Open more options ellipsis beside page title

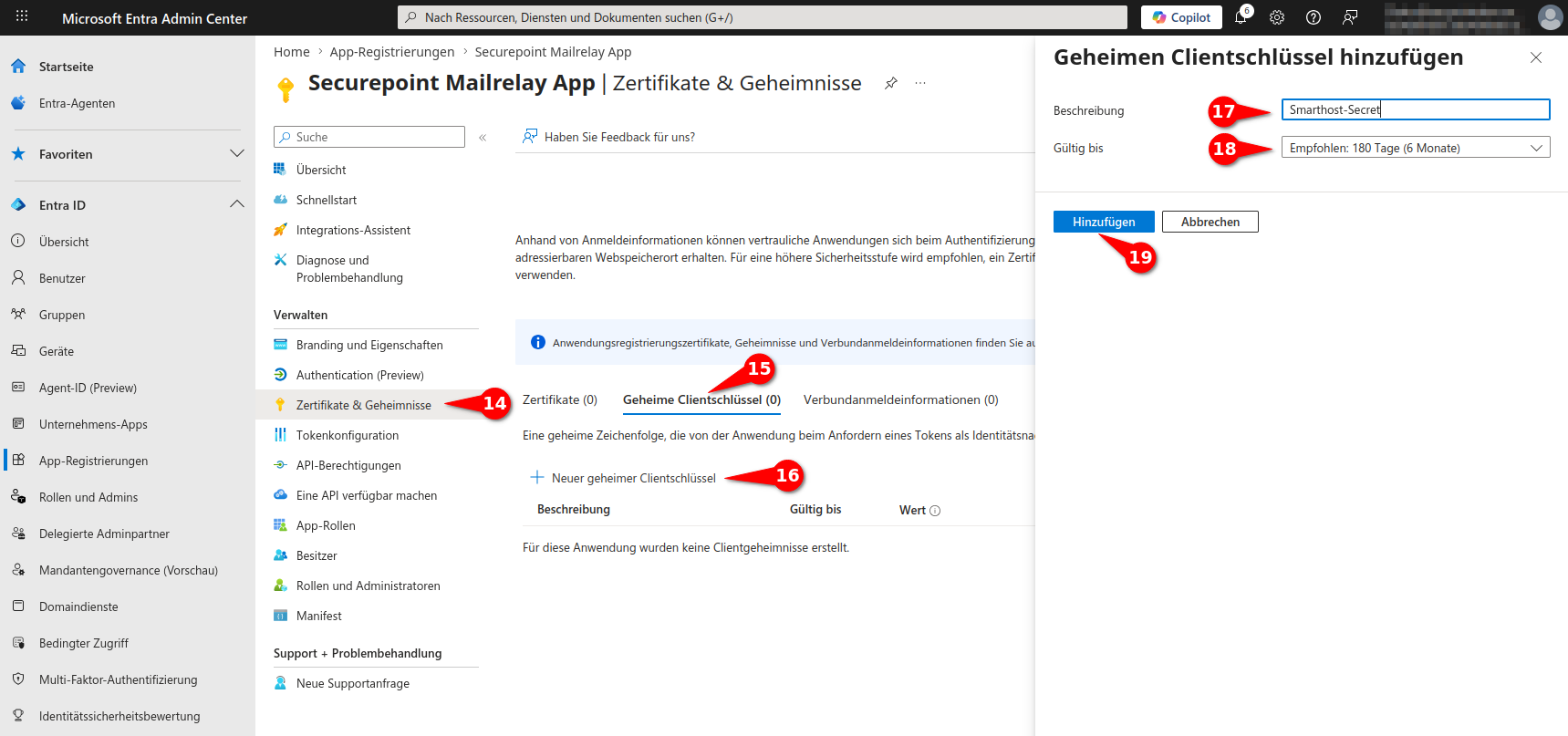(x=920, y=83)
